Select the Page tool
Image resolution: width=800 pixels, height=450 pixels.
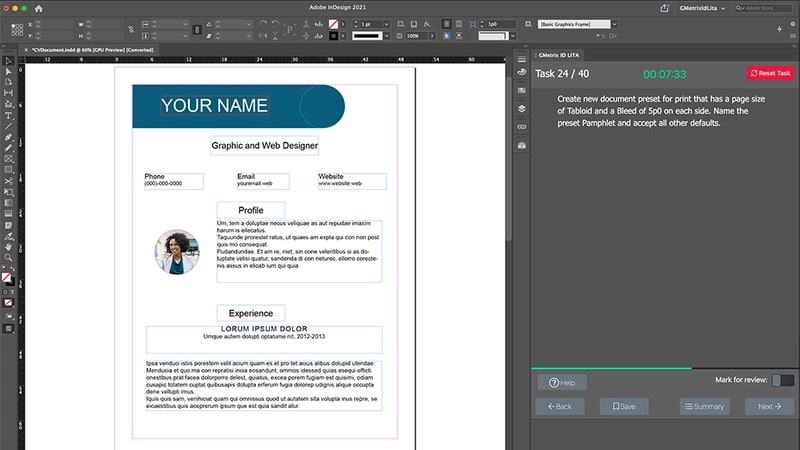[x=8, y=82]
